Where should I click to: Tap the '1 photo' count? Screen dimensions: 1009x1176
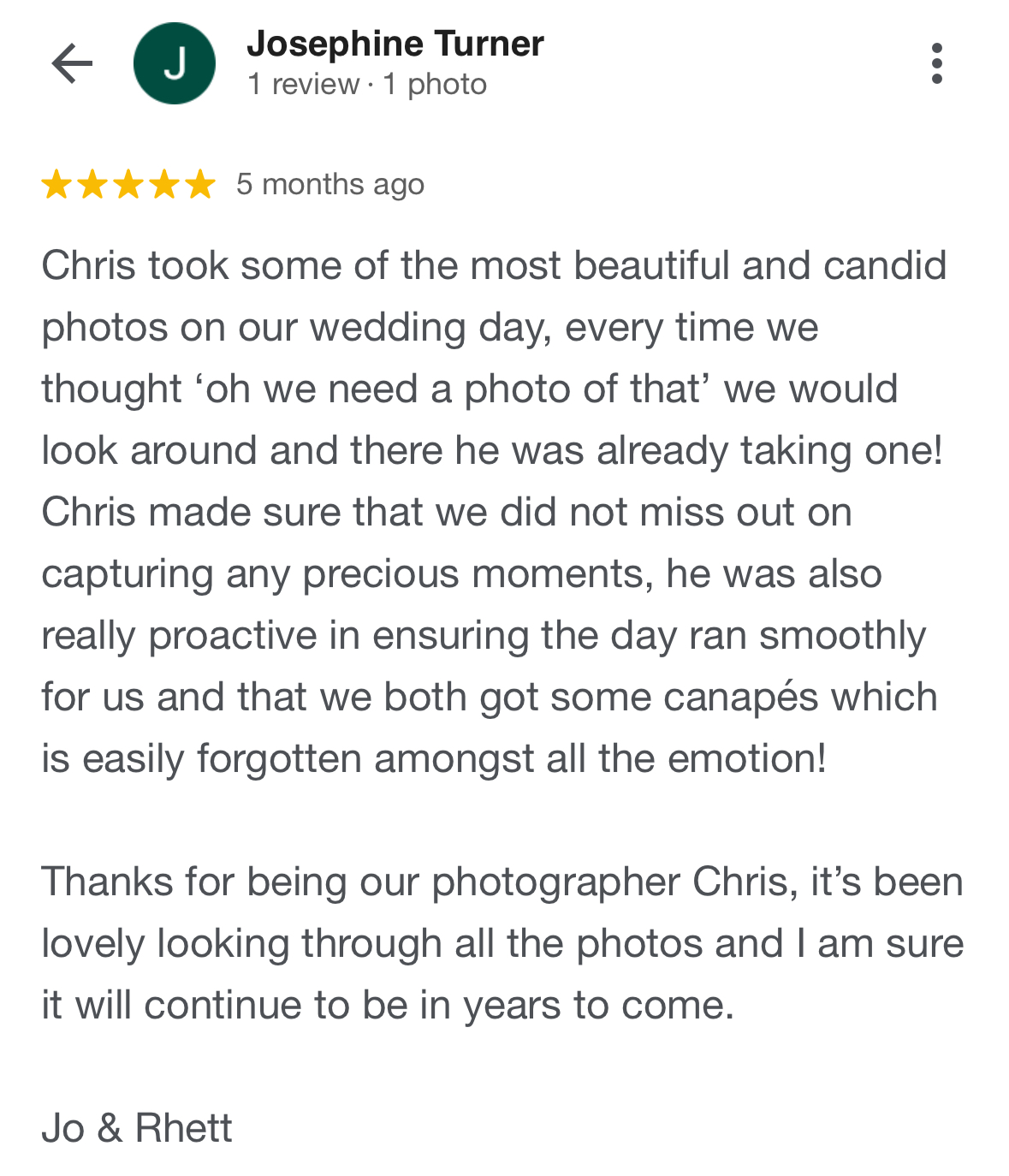pyautogui.click(x=435, y=84)
